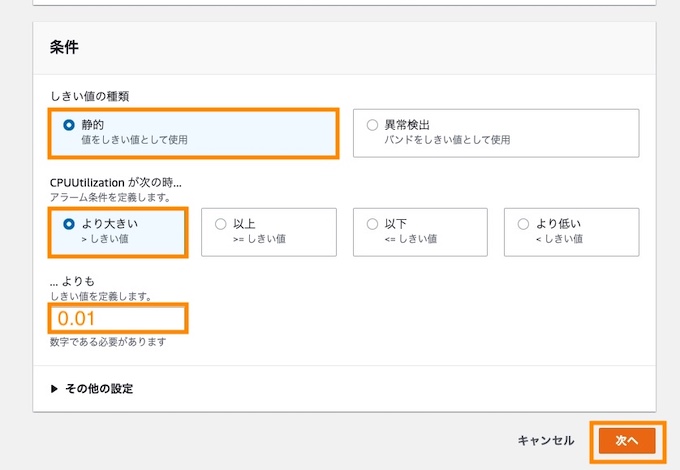Image resolution: width=680 pixels, height=470 pixels.
Task: Click the その他の設定 section label
Action: tap(99, 388)
